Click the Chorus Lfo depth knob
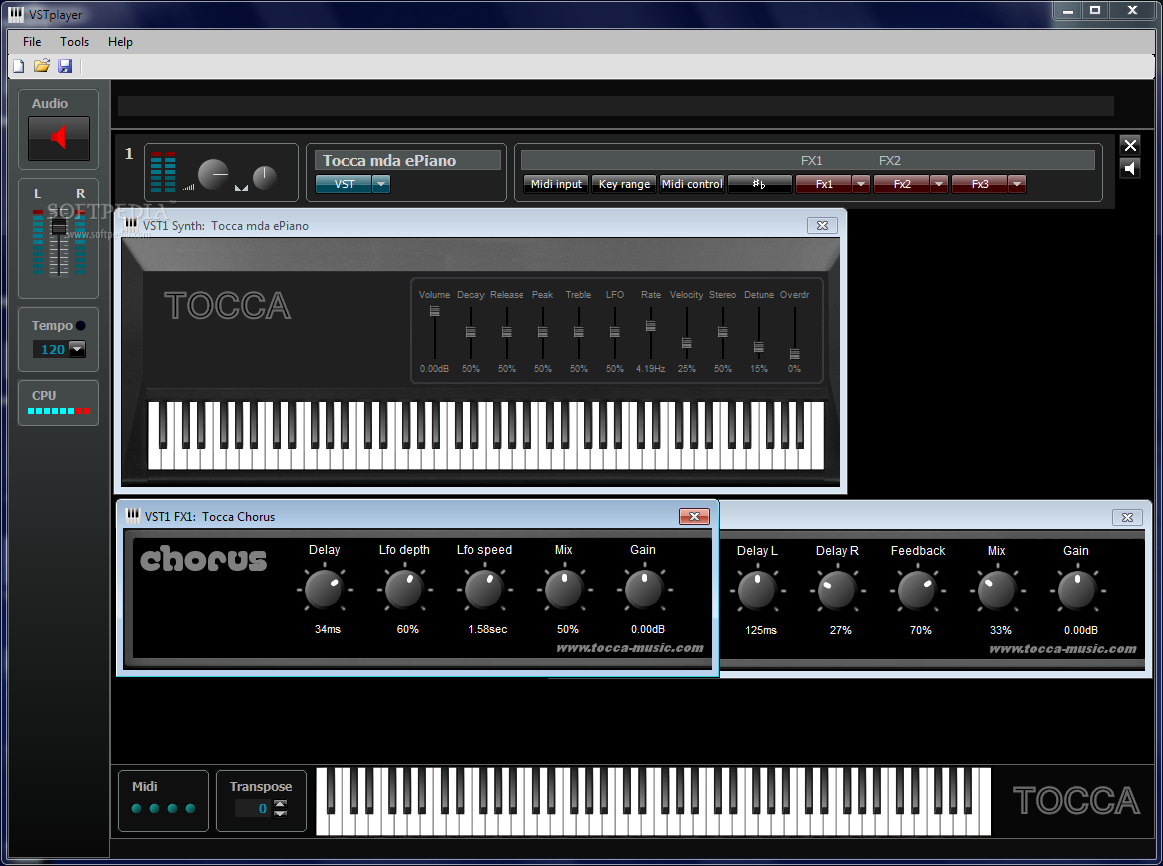Screen dimensions: 1163x866 [x=404, y=590]
